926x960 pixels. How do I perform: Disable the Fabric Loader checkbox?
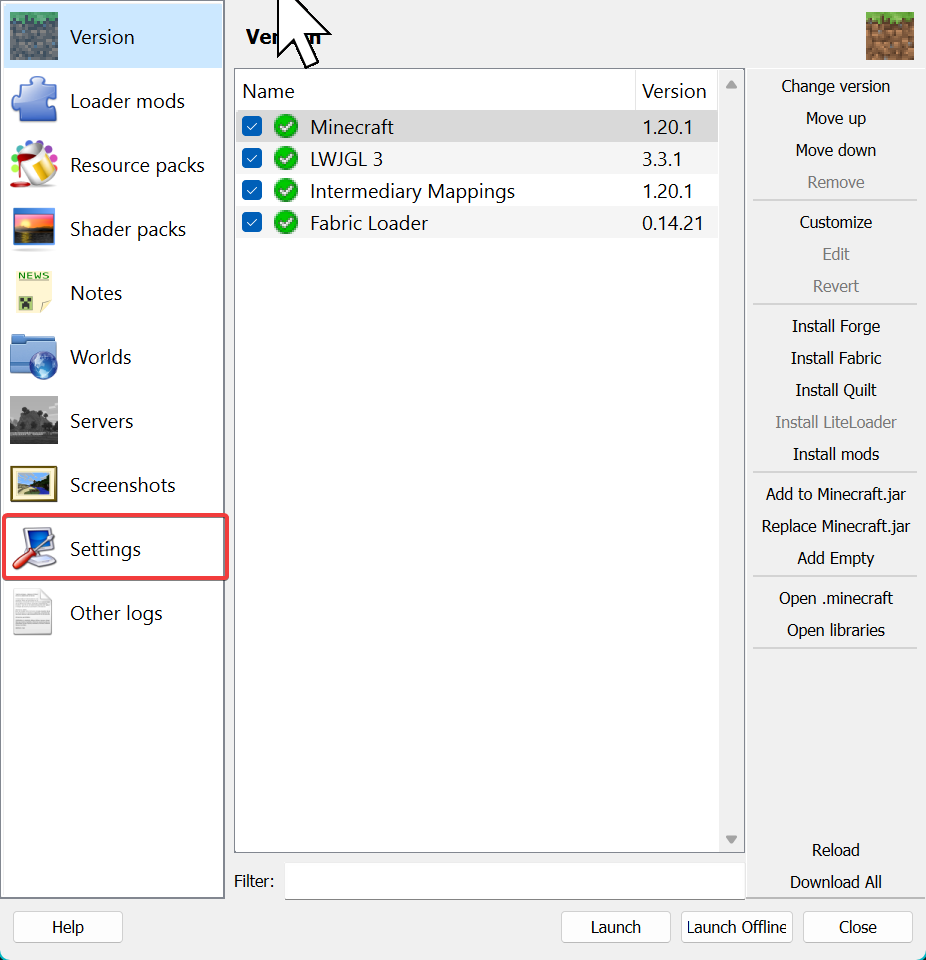tap(252, 222)
